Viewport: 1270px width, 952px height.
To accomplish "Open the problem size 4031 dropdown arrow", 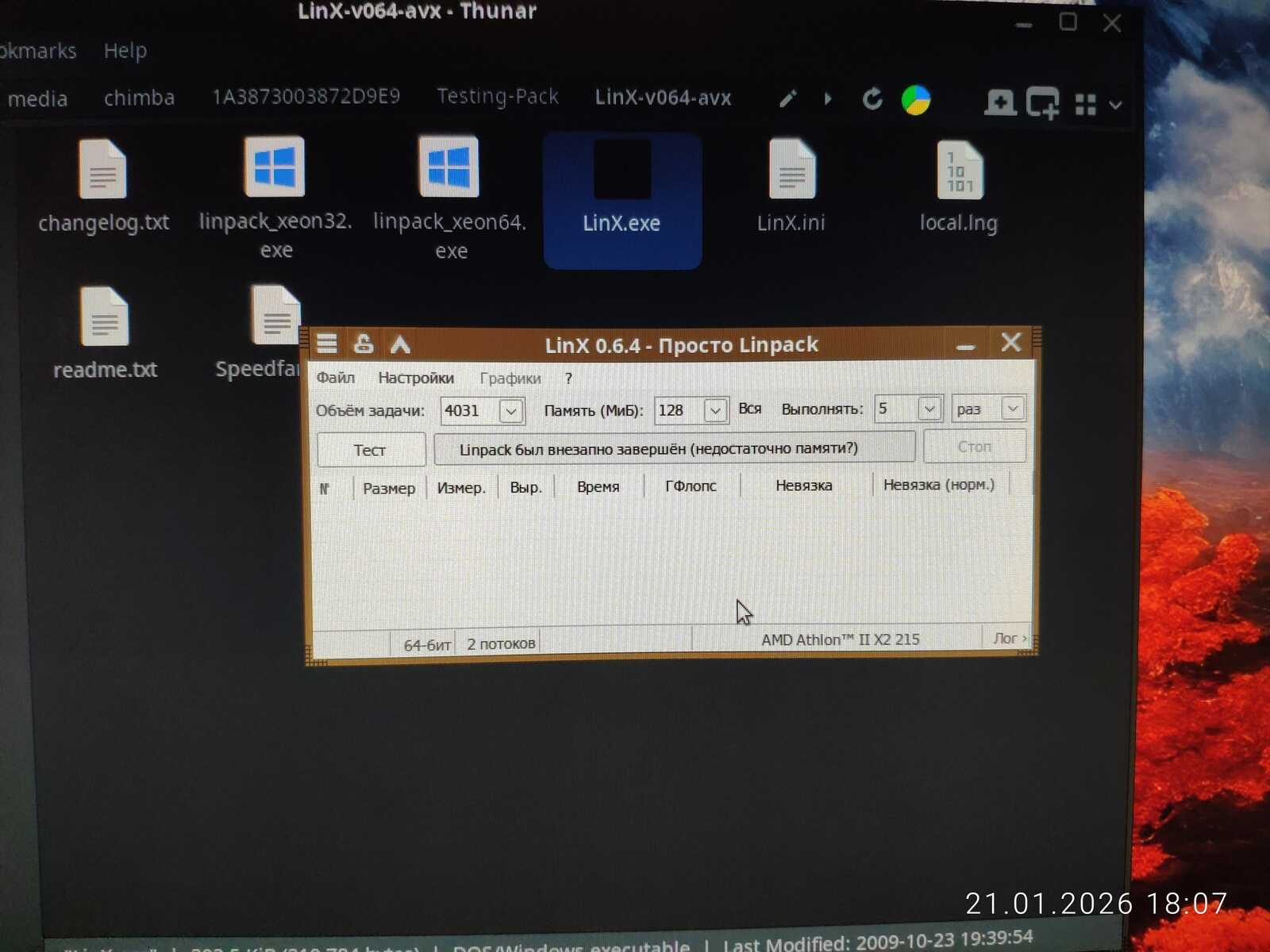I will 511,411.
